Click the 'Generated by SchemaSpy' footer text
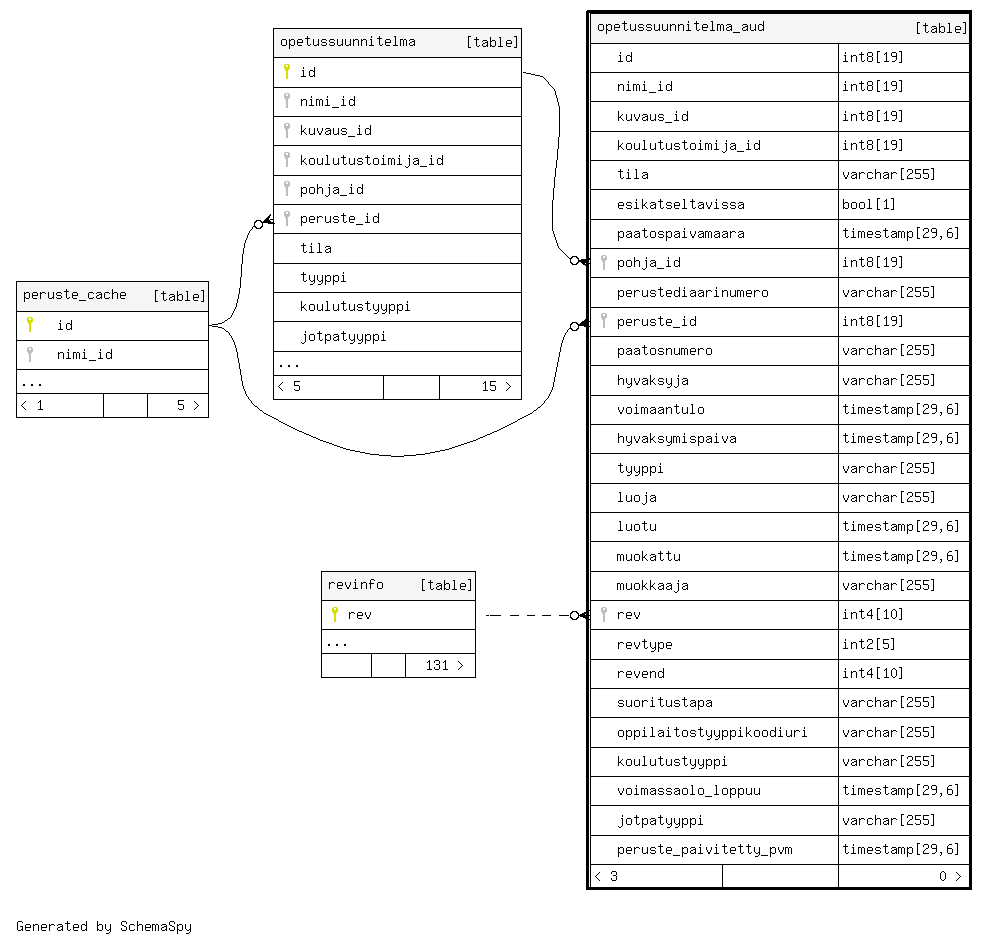 (104, 926)
